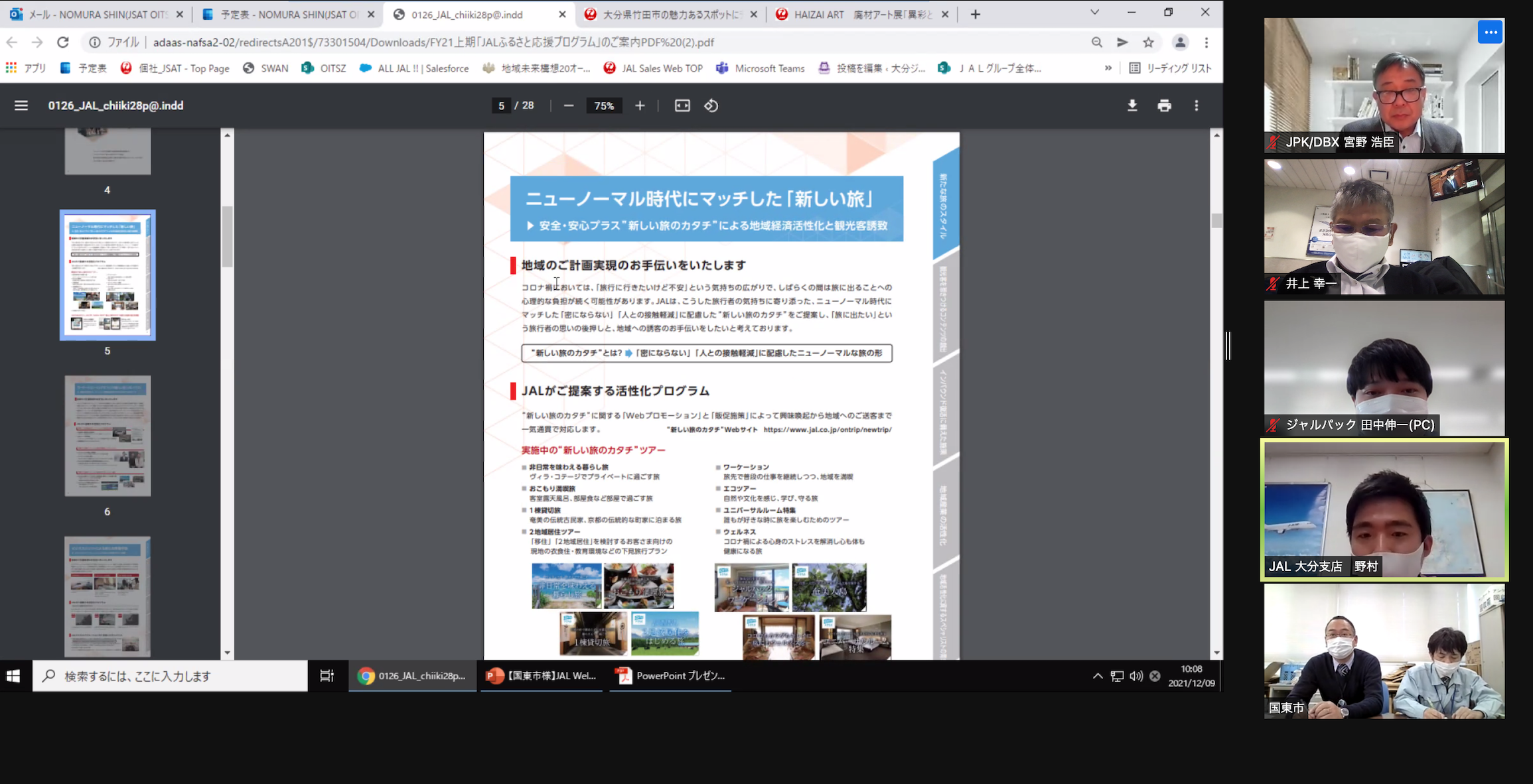Reload the browser page

(63, 42)
